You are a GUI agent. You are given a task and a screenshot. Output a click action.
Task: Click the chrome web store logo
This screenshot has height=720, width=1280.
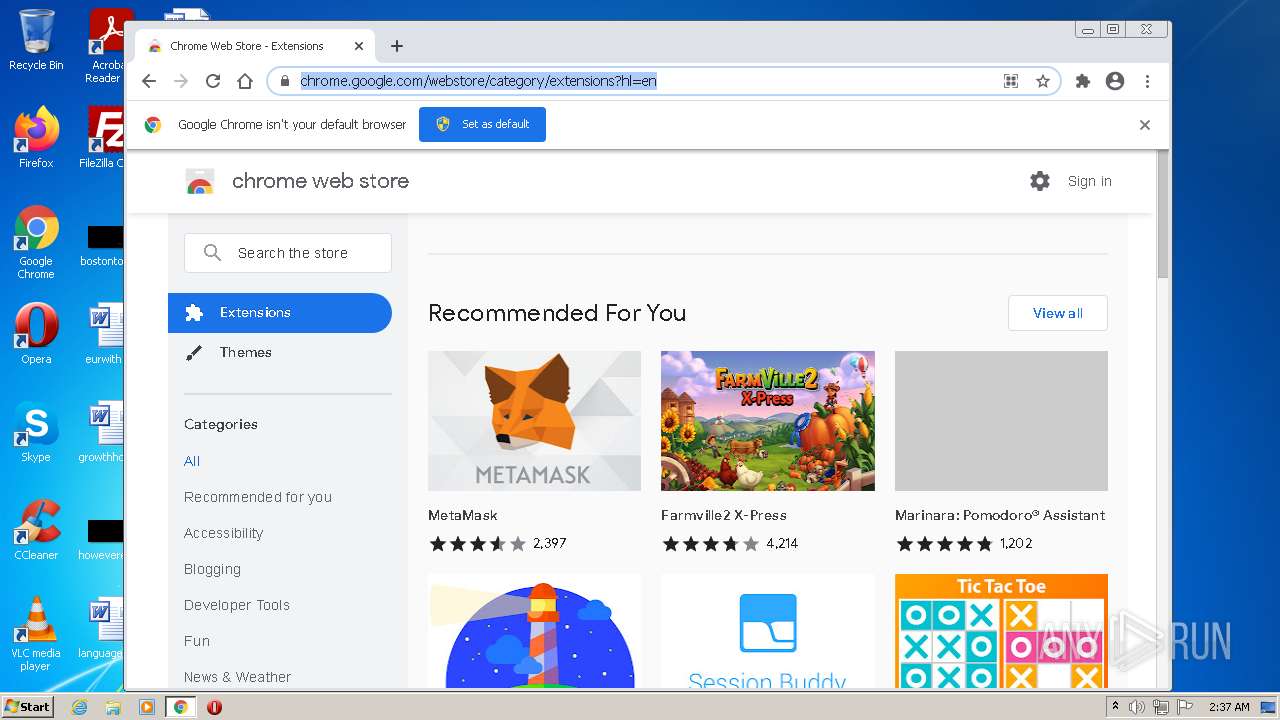[200, 181]
